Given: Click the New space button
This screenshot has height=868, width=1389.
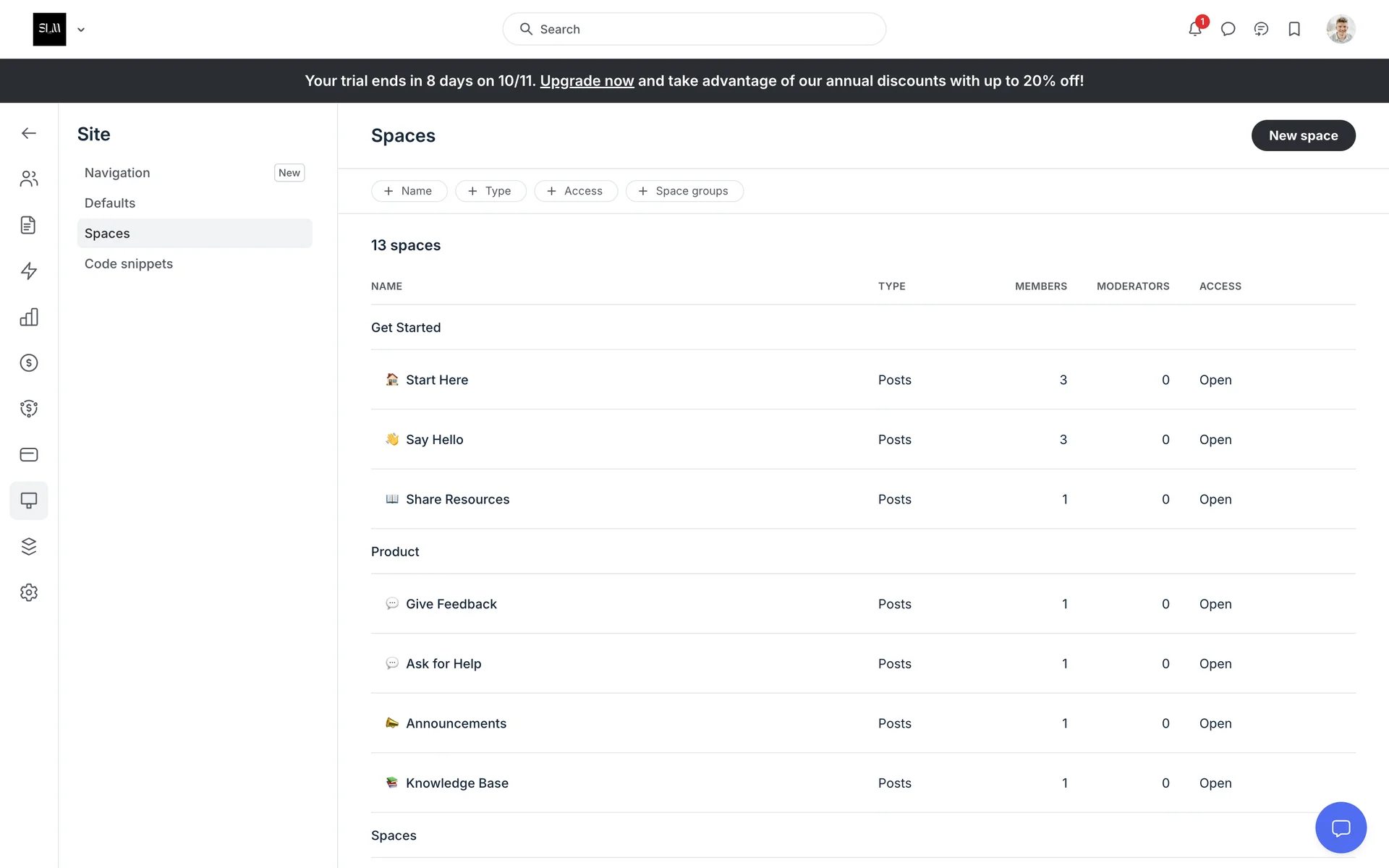Looking at the screenshot, I should (1303, 135).
